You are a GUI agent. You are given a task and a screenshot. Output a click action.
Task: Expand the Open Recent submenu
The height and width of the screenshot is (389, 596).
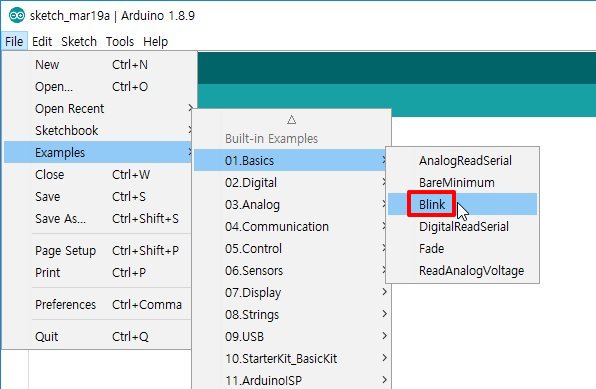(x=98, y=109)
